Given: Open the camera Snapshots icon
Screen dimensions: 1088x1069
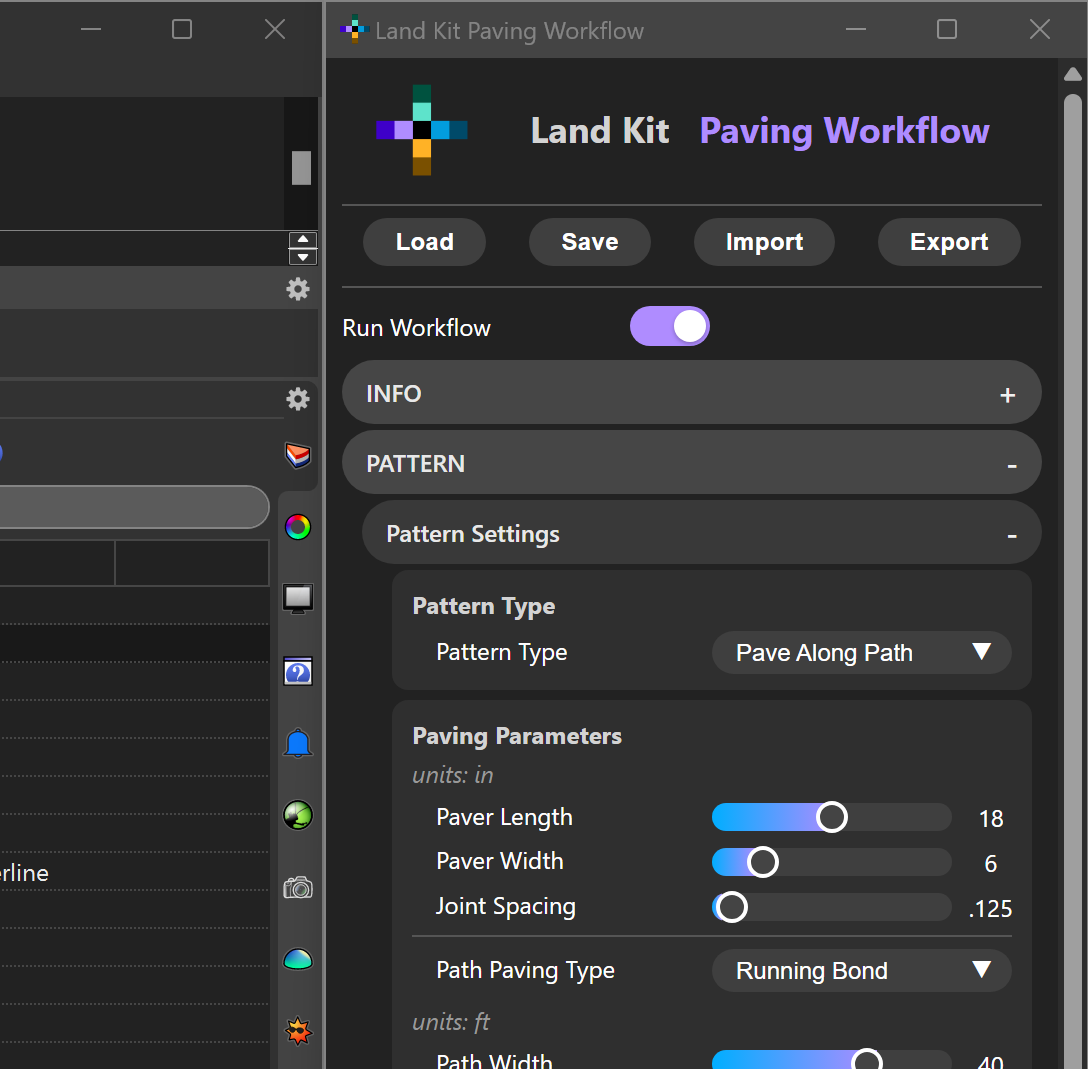Looking at the screenshot, I should pyautogui.click(x=298, y=888).
